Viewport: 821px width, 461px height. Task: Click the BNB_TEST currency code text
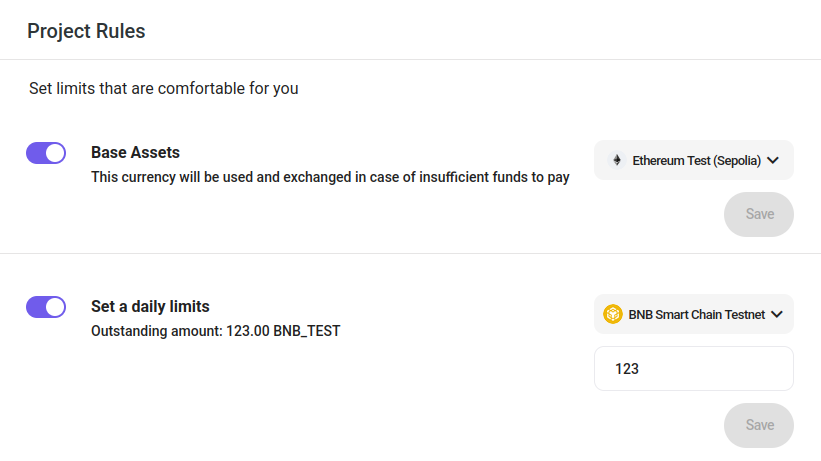306,330
